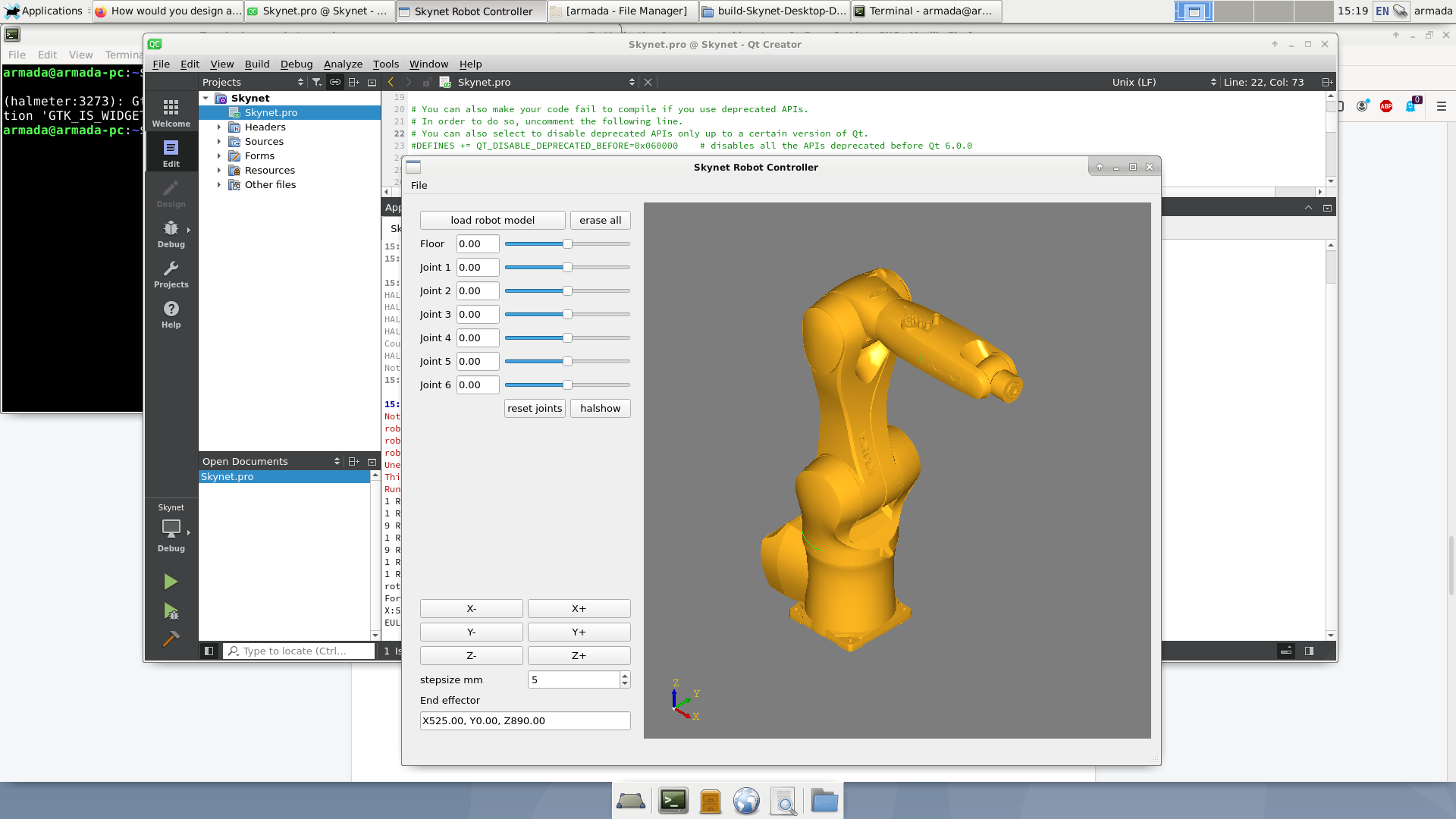Click halshow button

tap(601, 408)
